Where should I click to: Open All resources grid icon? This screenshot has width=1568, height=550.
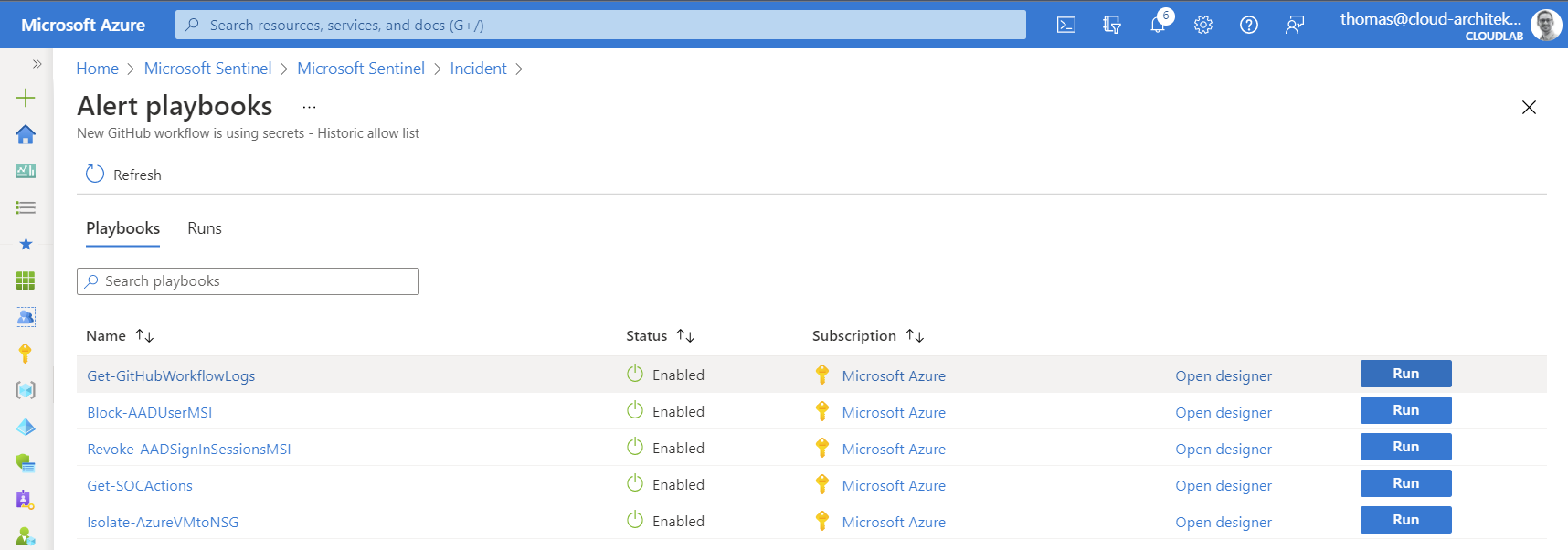tap(26, 280)
